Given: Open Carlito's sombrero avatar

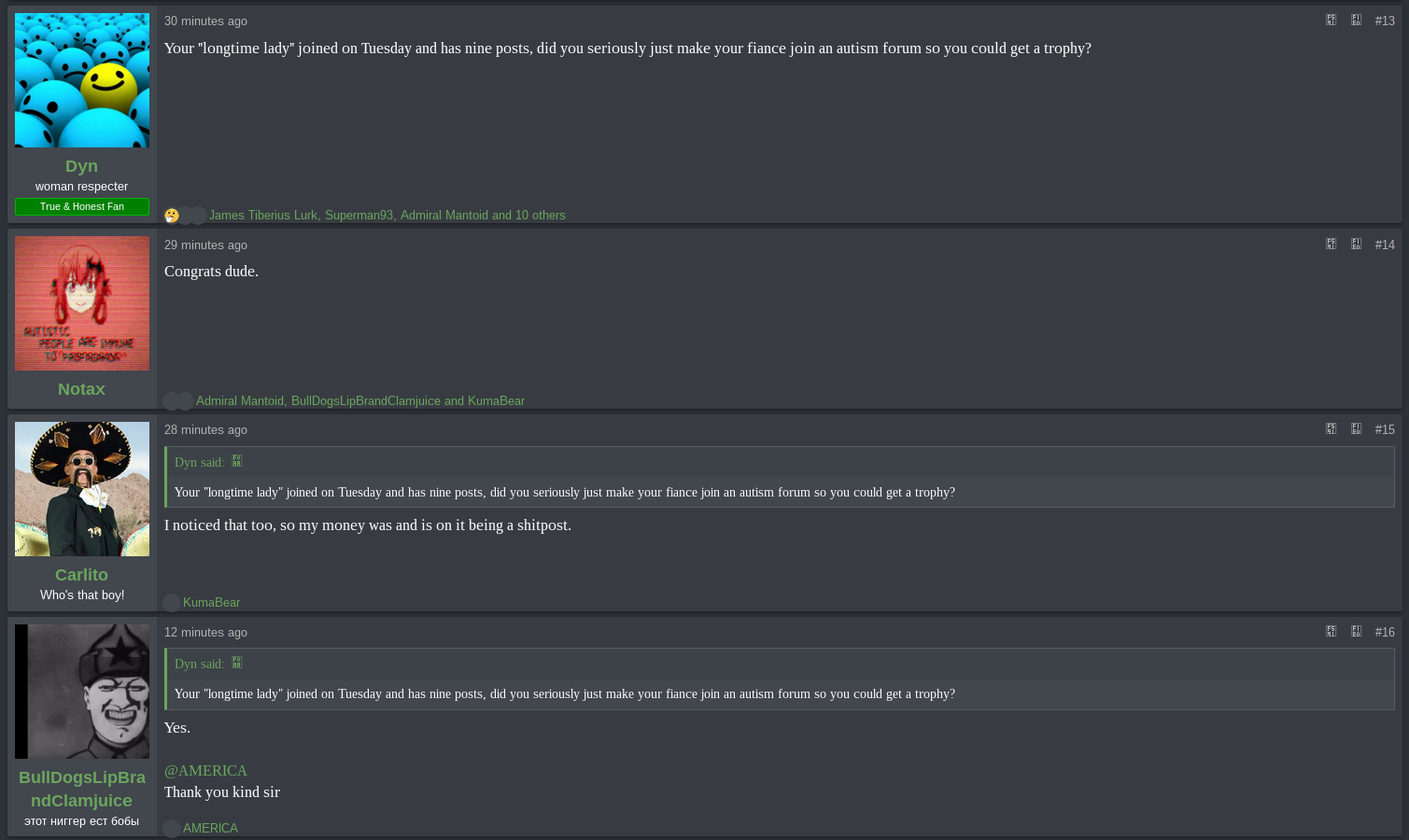Looking at the screenshot, I should pyautogui.click(x=82, y=489).
